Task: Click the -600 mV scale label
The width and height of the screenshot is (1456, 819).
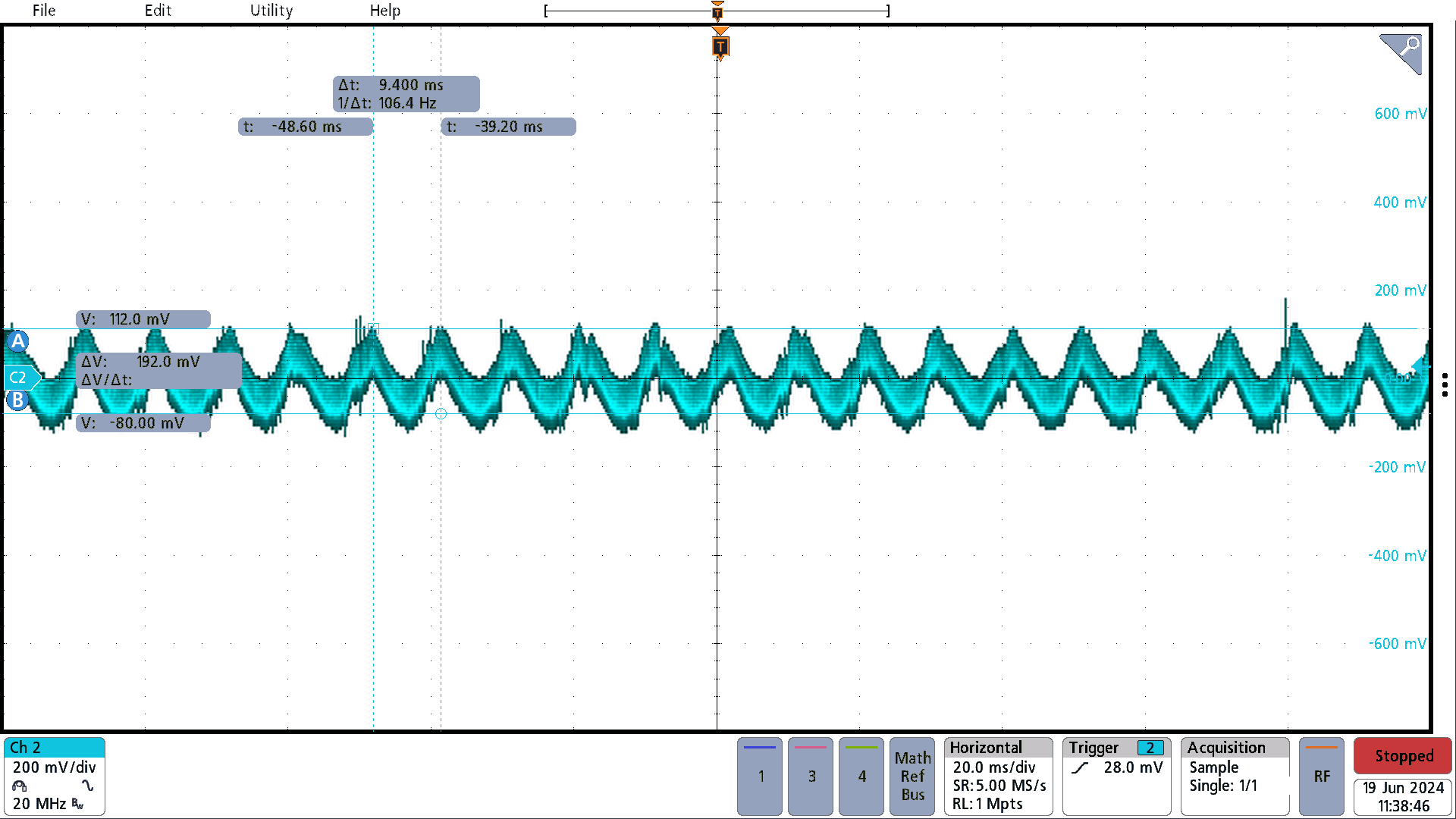Action: (x=1398, y=644)
